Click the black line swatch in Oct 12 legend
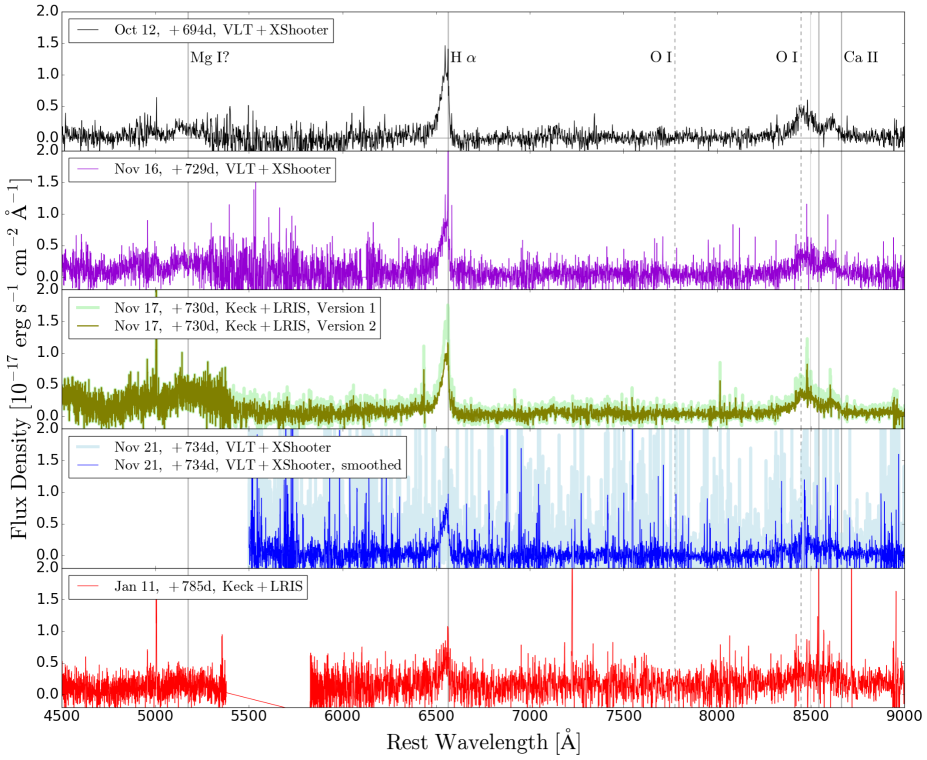 [87, 30]
